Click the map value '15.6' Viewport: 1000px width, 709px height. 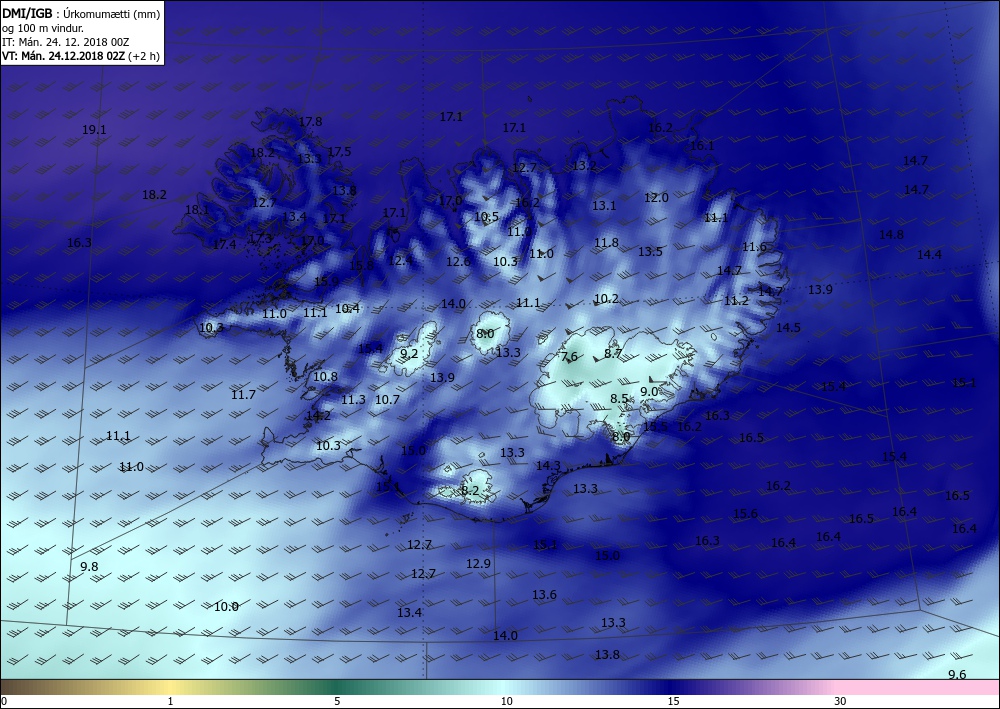[745, 513]
